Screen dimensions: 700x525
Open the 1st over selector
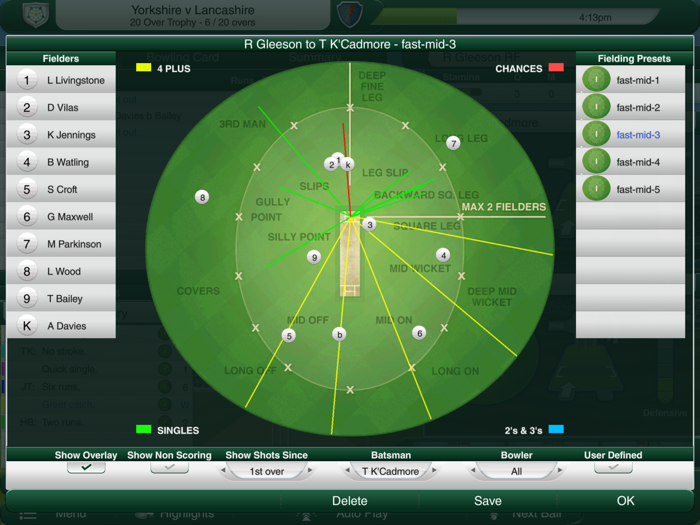pos(267,471)
